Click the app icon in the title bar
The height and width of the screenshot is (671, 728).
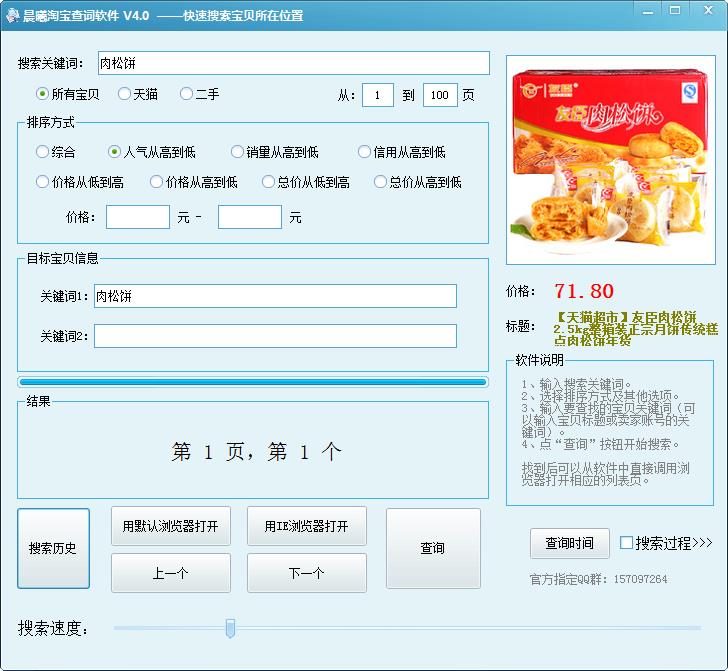click(12, 15)
